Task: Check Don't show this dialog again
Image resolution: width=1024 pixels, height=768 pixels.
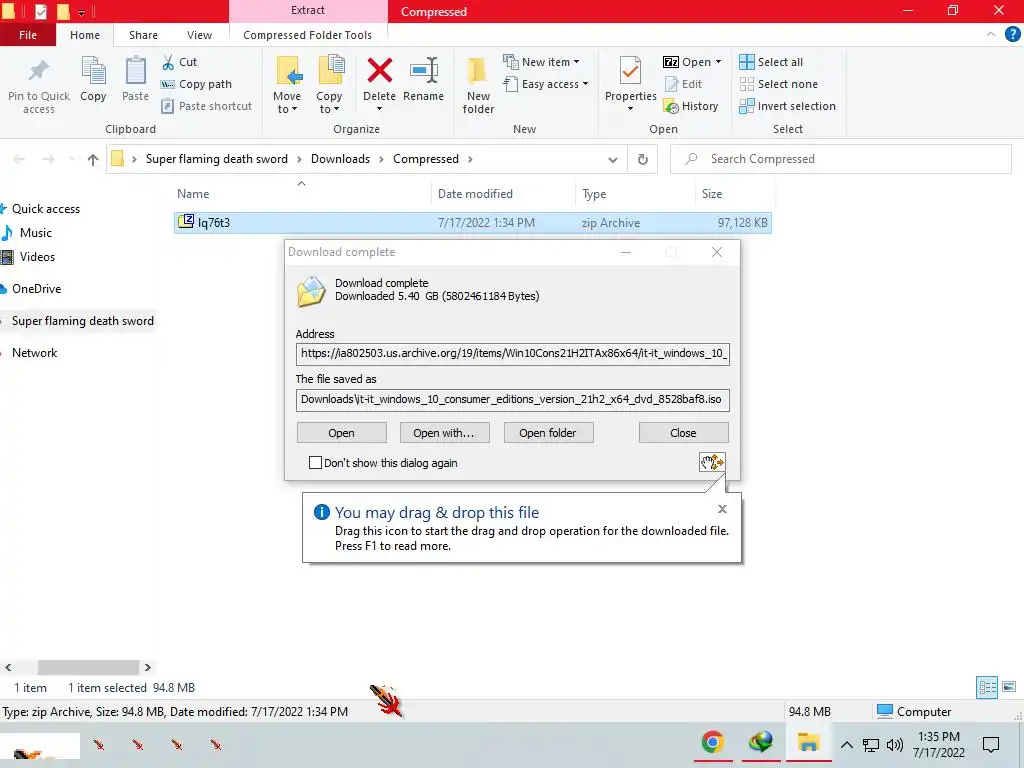Action: (x=315, y=462)
